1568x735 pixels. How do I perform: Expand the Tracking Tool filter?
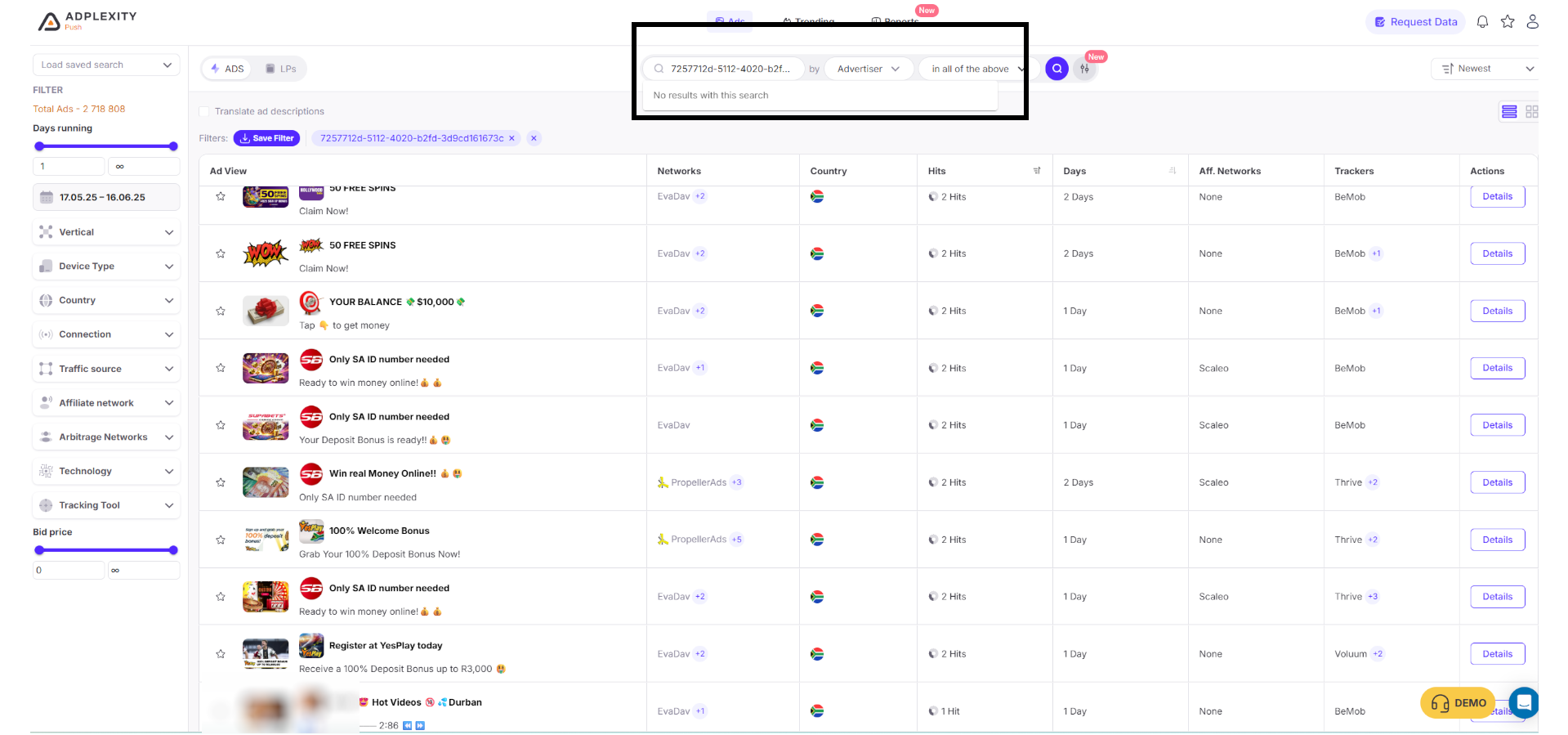point(106,505)
